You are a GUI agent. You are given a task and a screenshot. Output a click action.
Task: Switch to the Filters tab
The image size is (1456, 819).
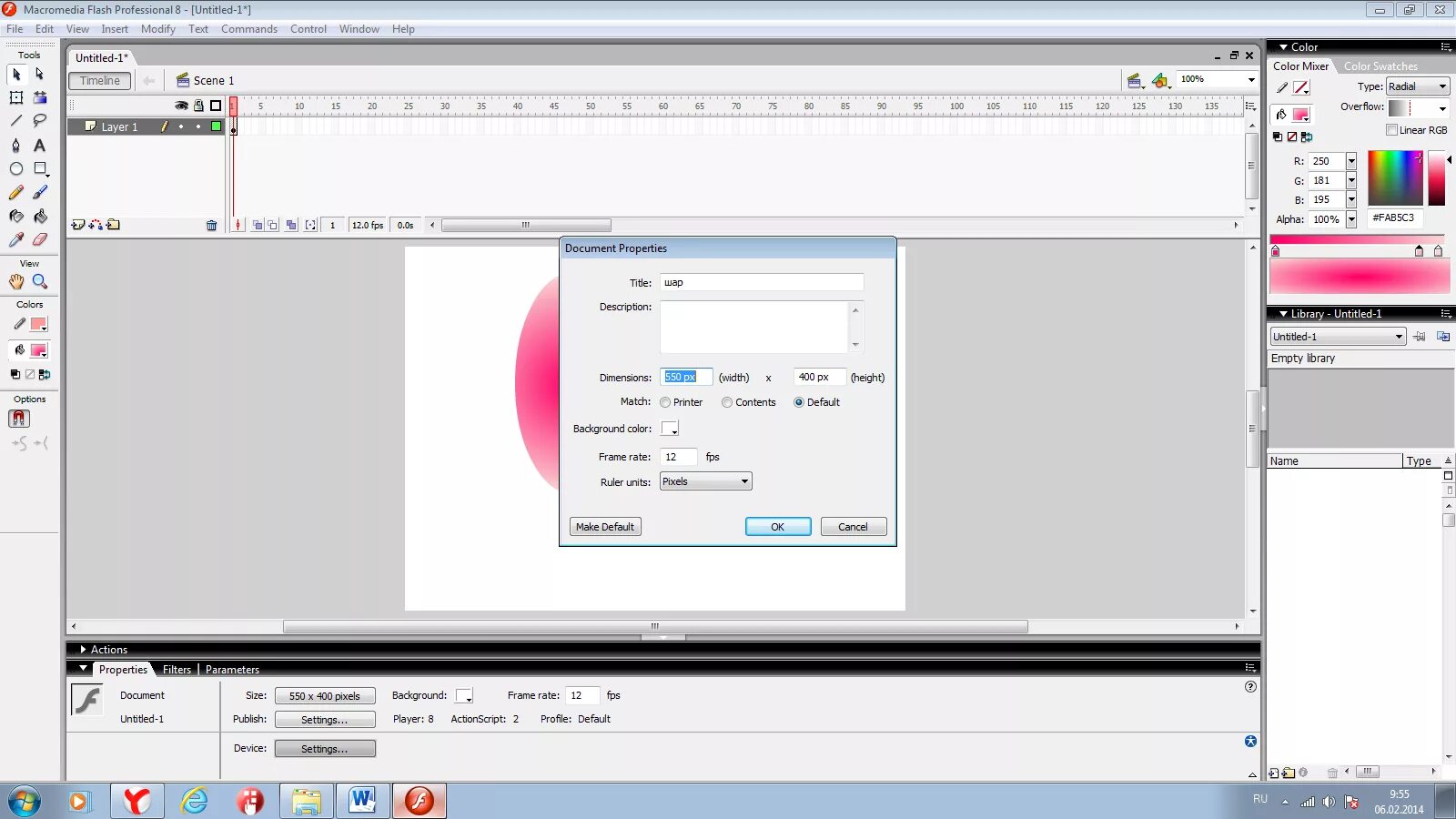click(177, 670)
